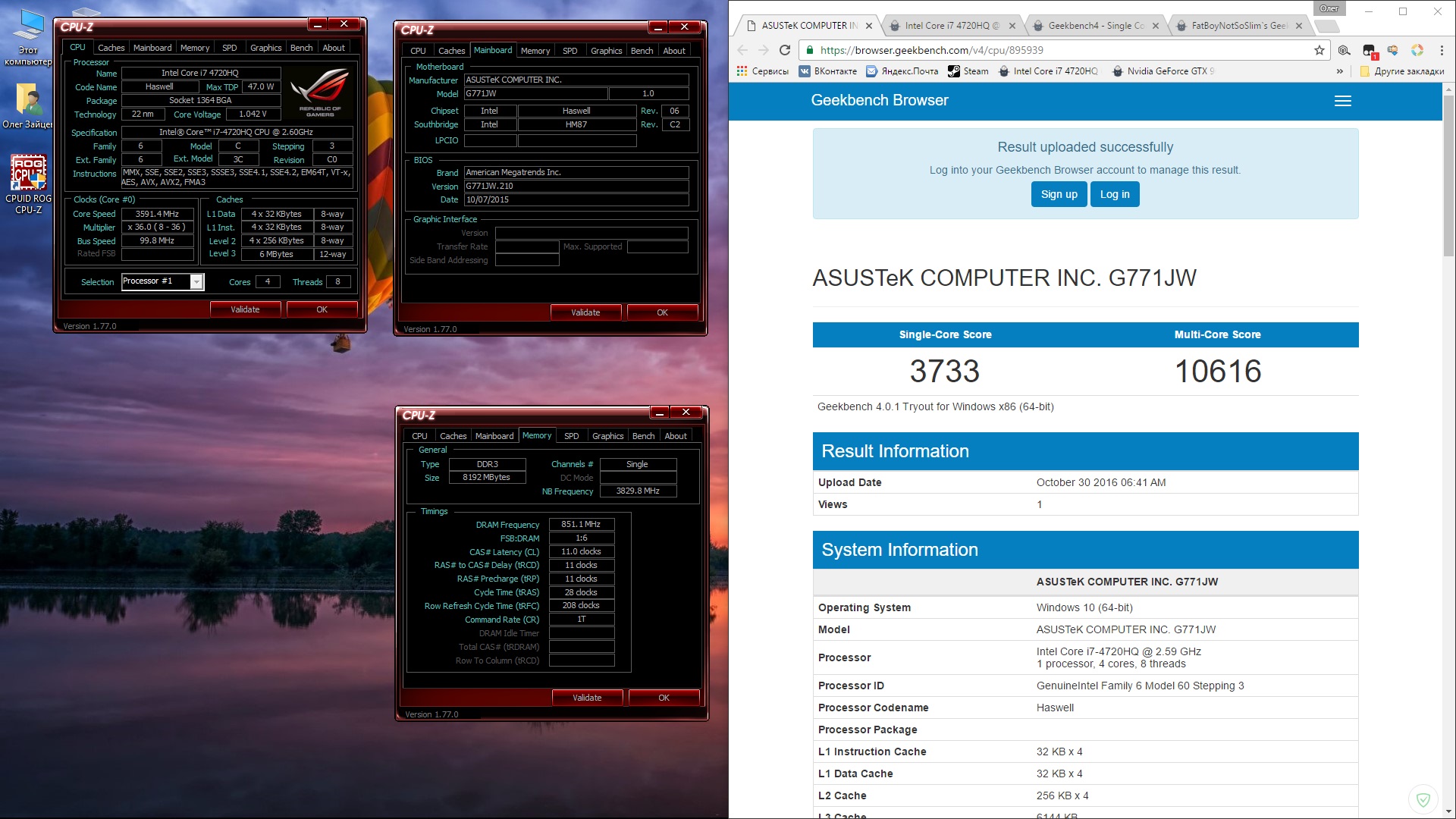
Task: Click OK in the CPU-Z Memory window
Action: tap(664, 698)
